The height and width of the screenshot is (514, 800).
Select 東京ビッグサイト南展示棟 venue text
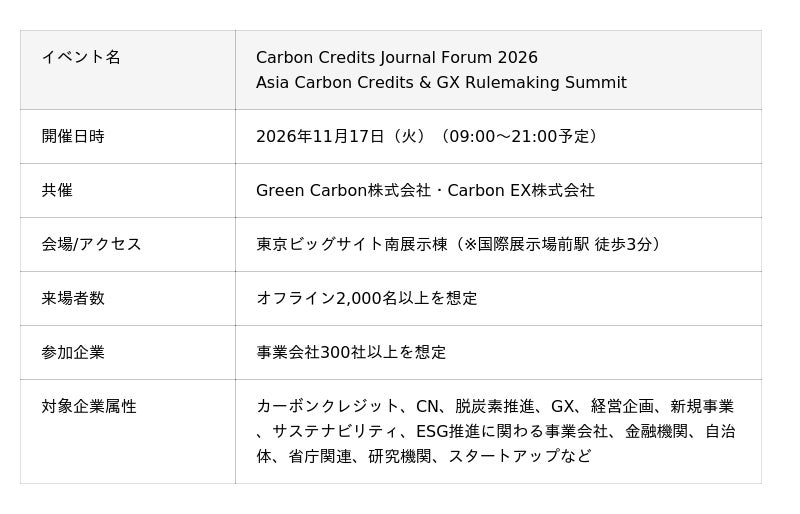(352, 244)
